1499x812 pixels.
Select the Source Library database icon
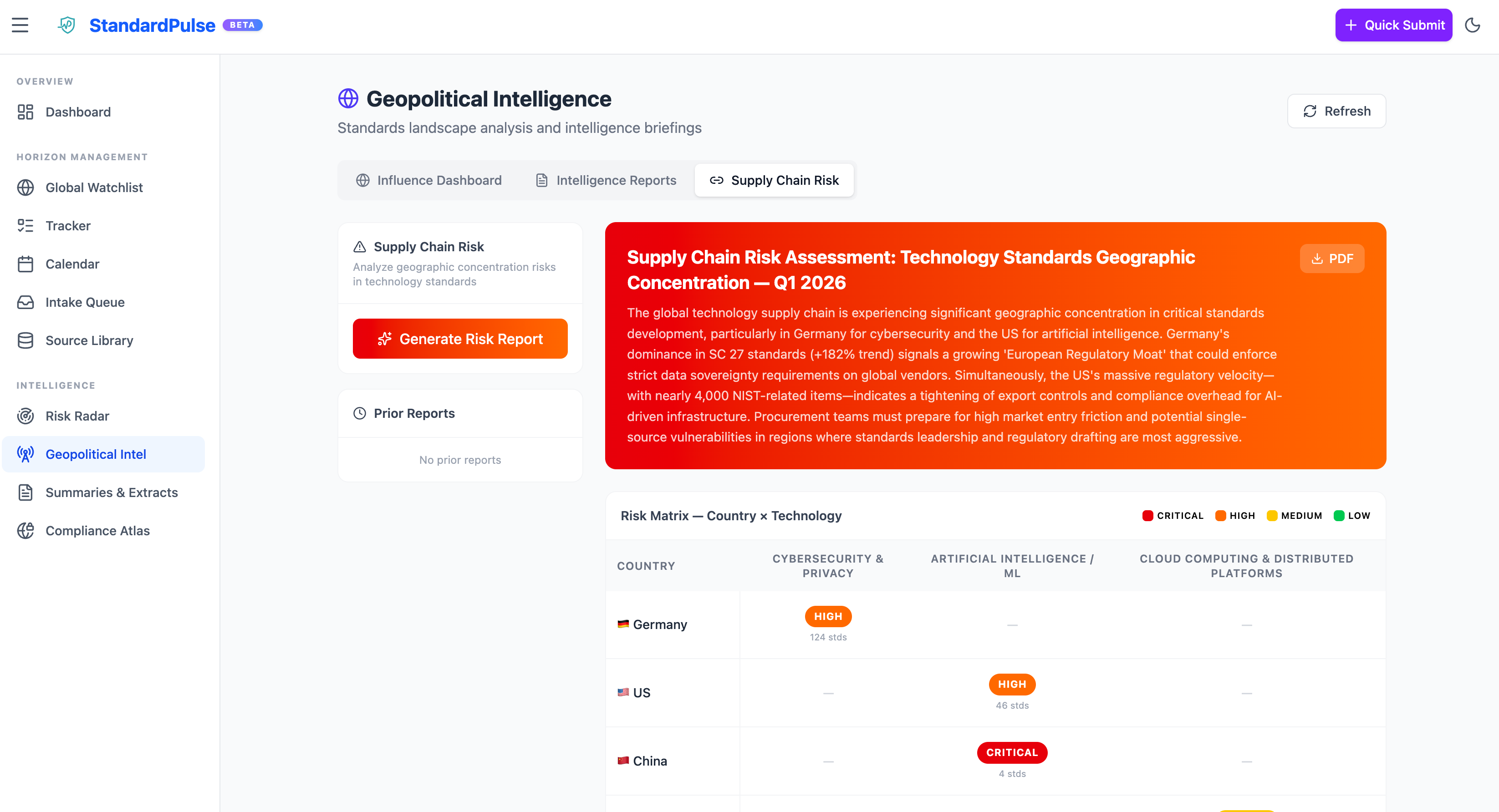tap(25, 340)
